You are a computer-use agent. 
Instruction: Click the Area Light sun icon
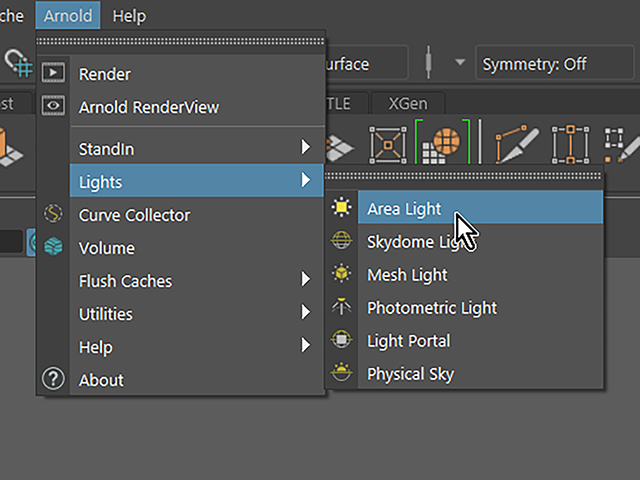coord(341,207)
